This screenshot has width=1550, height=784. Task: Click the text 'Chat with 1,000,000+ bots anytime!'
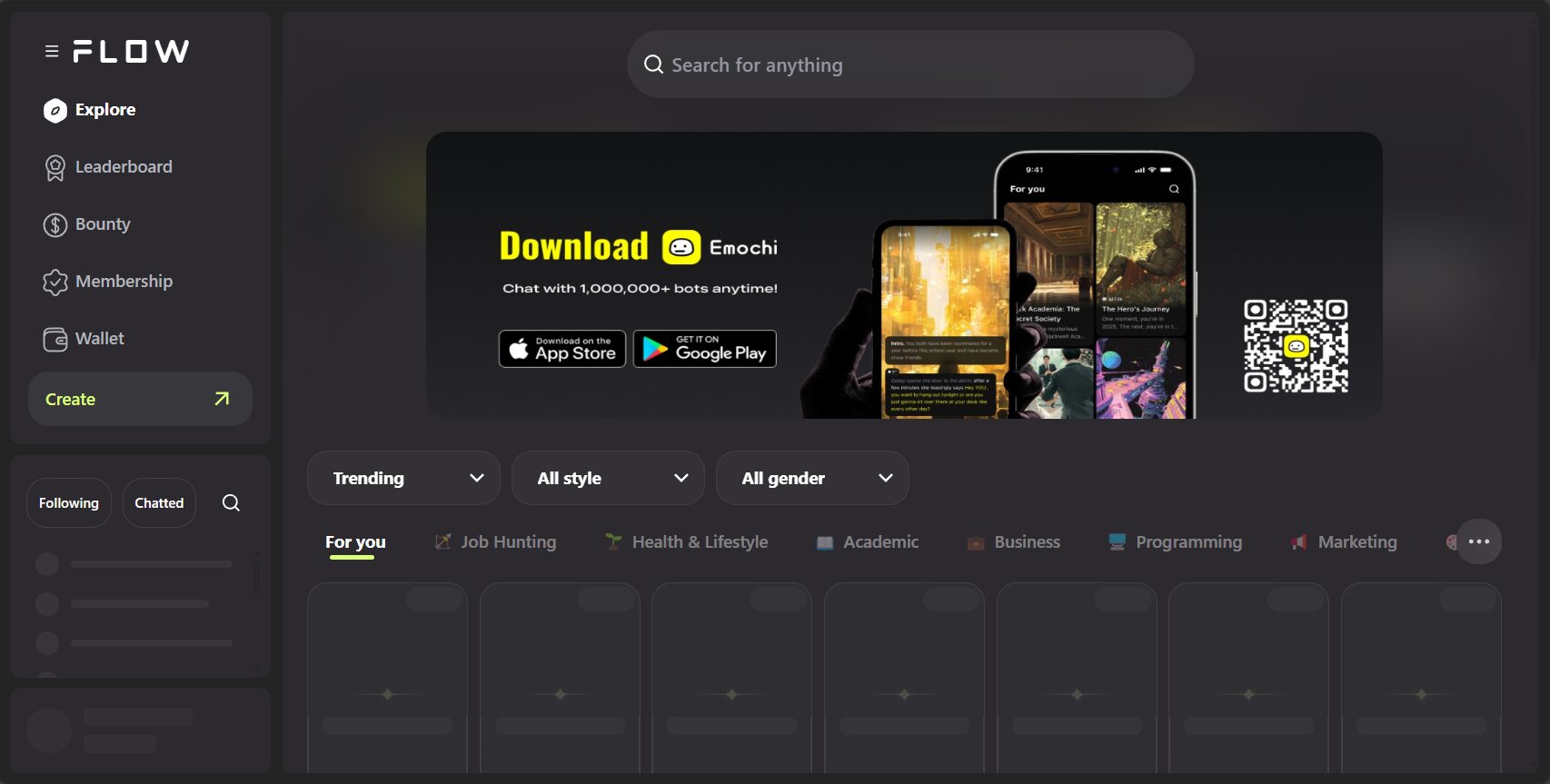tap(641, 288)
